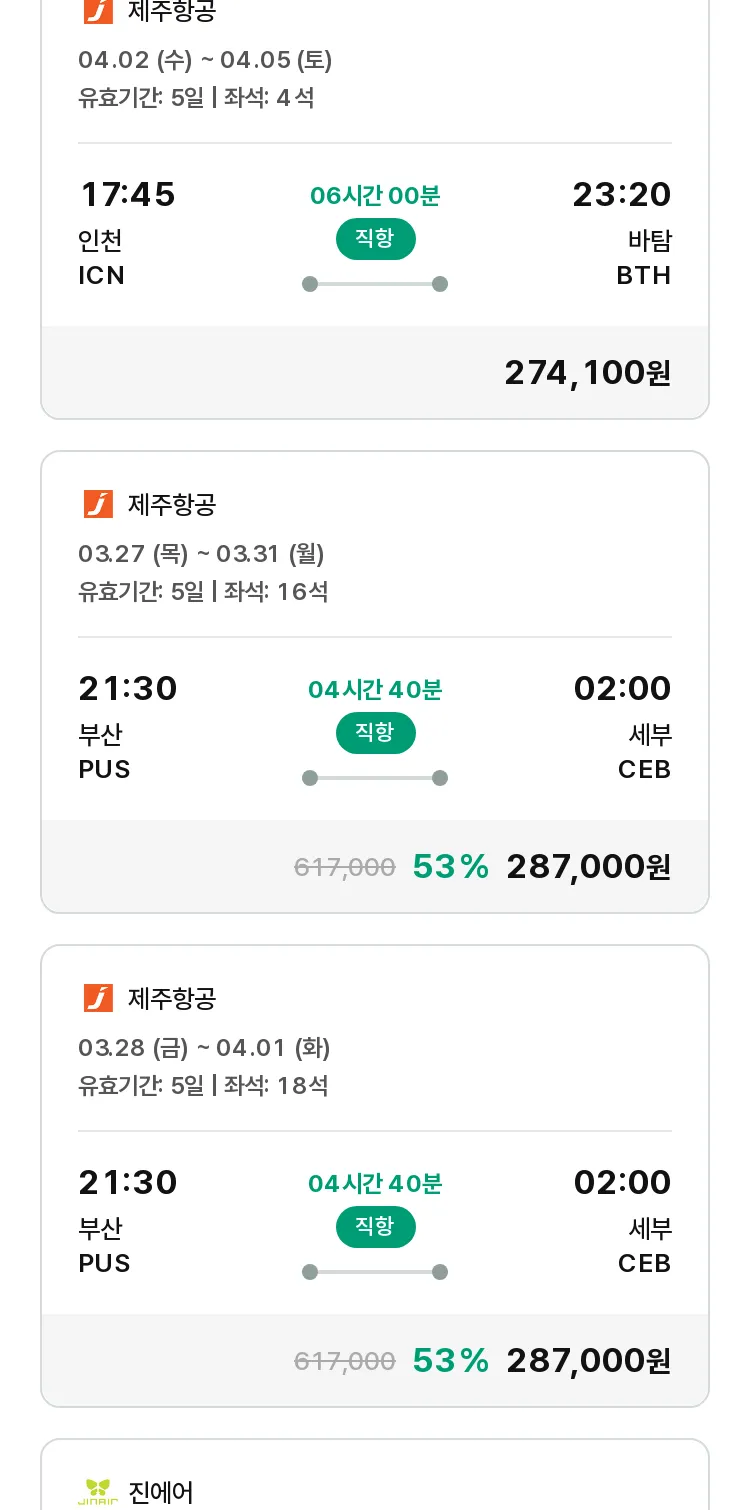Click the Jeju Air logo on the 03.28 Cebu card
750x1510 pixels.
98,998
